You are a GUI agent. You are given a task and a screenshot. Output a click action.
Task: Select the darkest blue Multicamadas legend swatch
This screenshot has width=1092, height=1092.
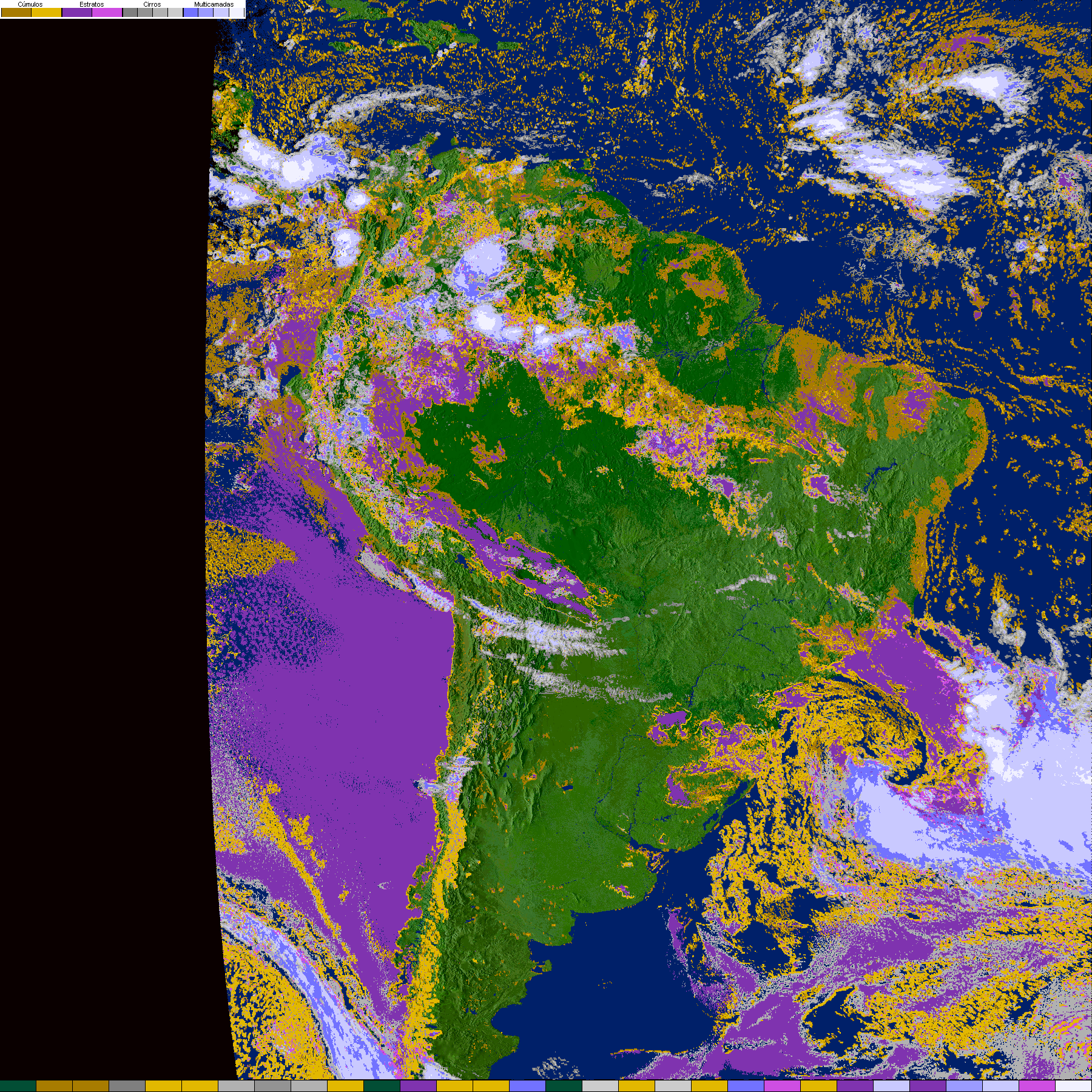pyautogui.click(x=190, y=12)
